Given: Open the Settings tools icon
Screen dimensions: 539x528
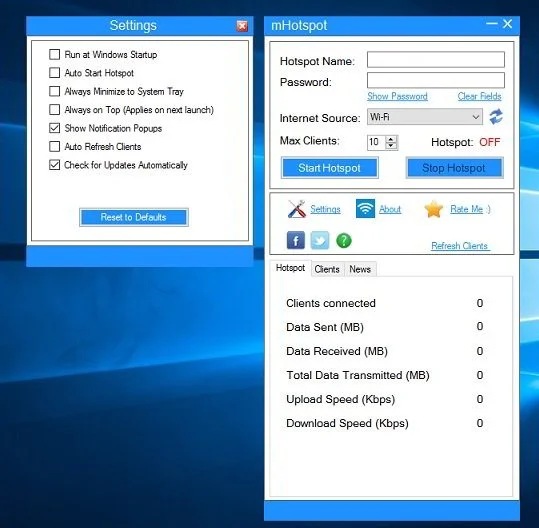Looking at the screenshot, I should 297,209.
